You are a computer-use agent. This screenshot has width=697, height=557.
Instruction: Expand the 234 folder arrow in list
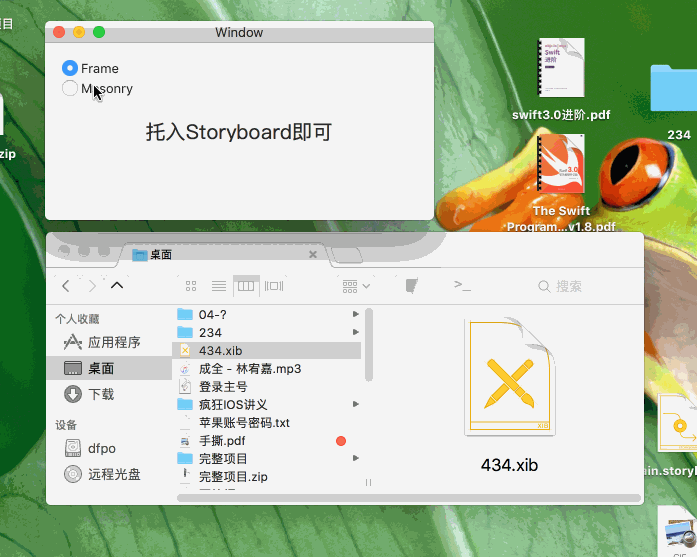356,332
